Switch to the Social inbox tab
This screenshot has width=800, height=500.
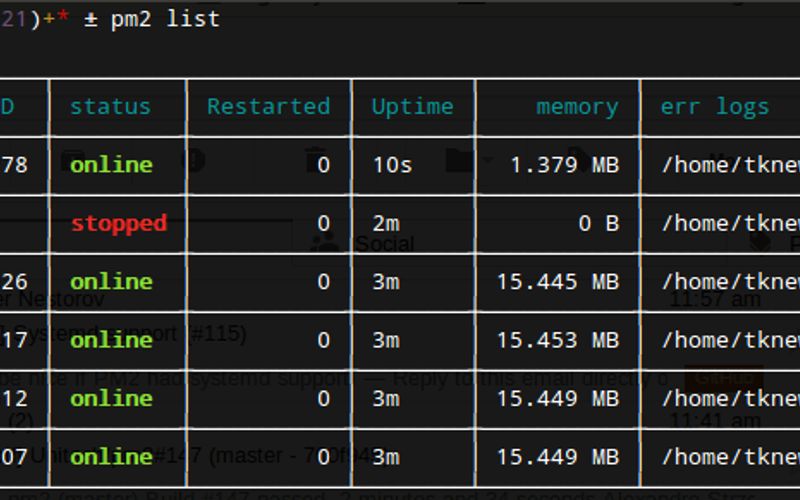coord(385,244)
